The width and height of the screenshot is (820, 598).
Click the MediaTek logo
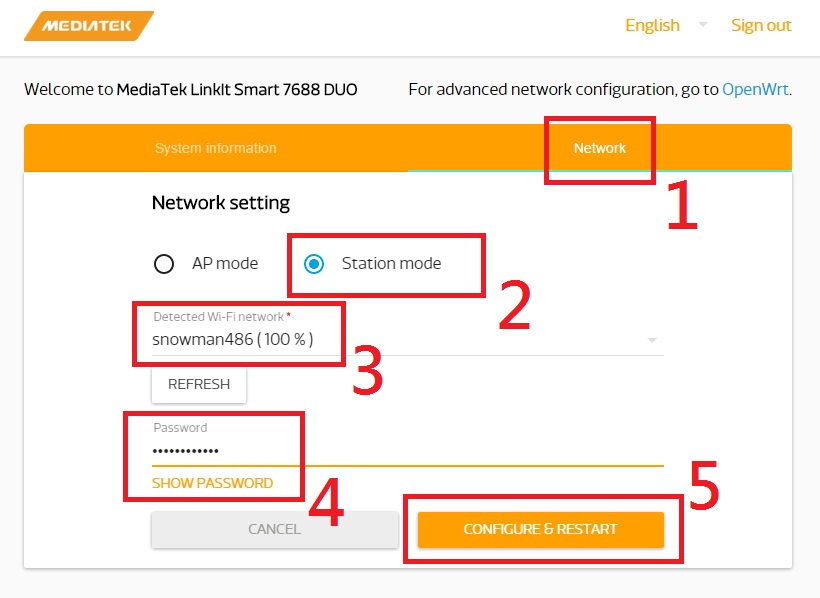89,26
